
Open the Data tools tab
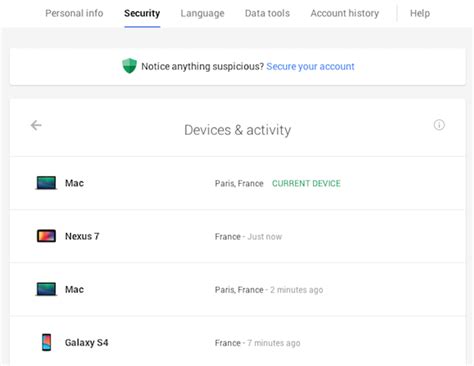267,13
